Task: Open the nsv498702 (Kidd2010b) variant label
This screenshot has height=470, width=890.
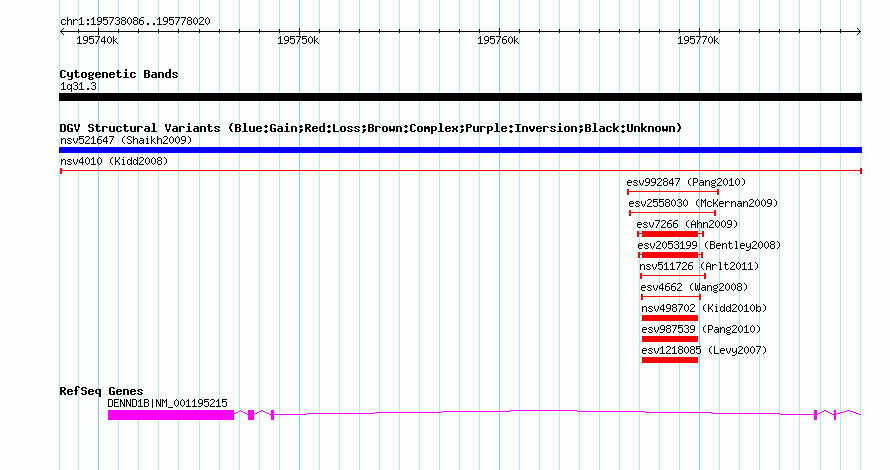Action: (704, 308)
